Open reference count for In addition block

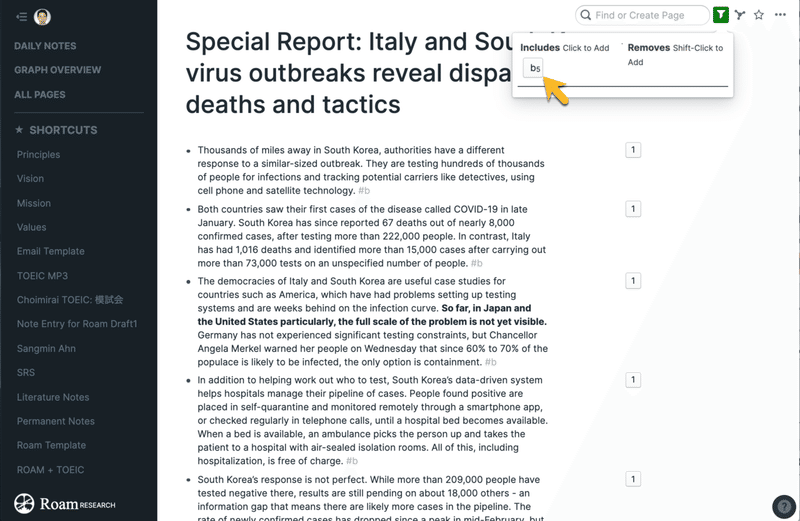pos(633,380)
